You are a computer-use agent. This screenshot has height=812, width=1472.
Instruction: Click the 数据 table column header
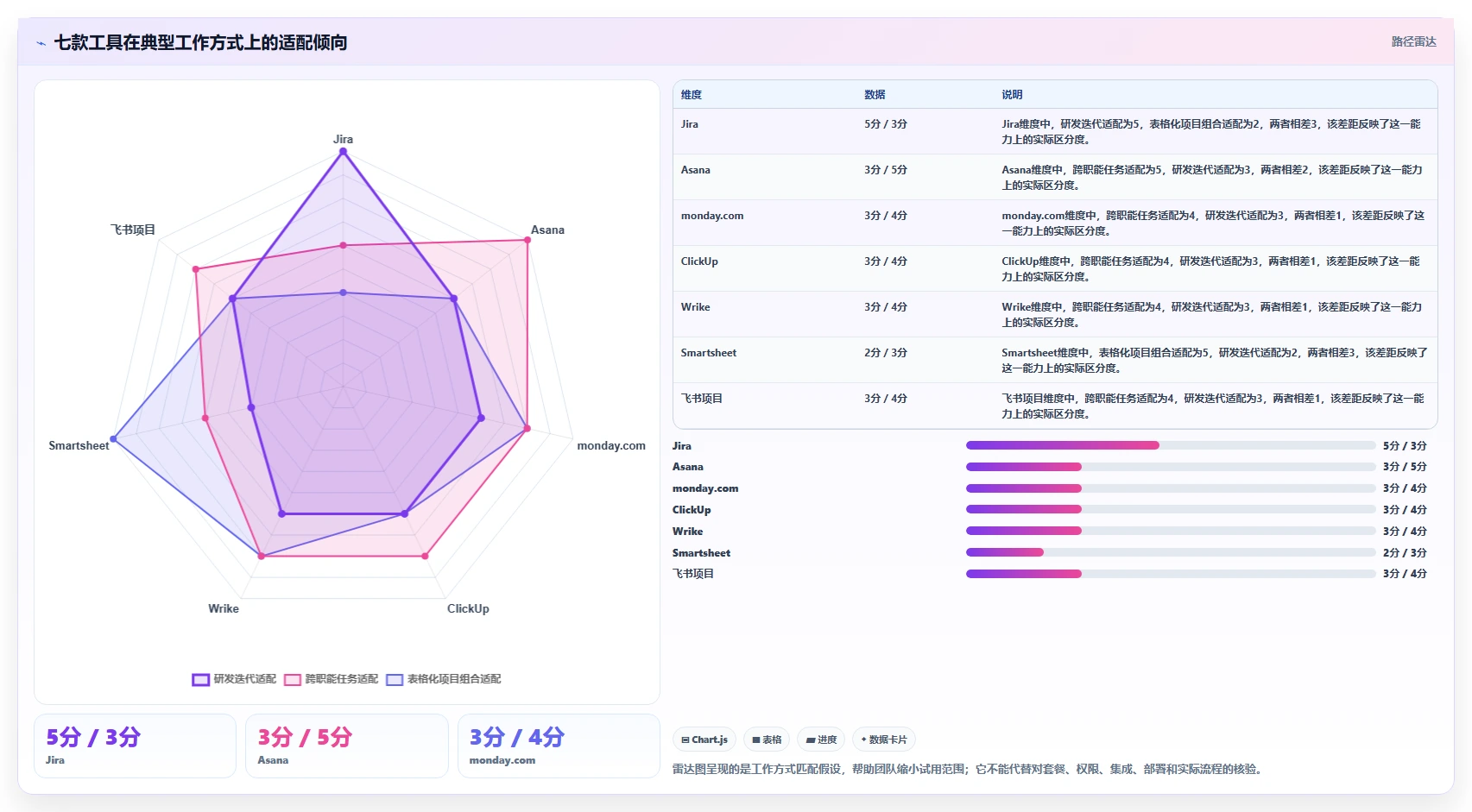[875, 95]
